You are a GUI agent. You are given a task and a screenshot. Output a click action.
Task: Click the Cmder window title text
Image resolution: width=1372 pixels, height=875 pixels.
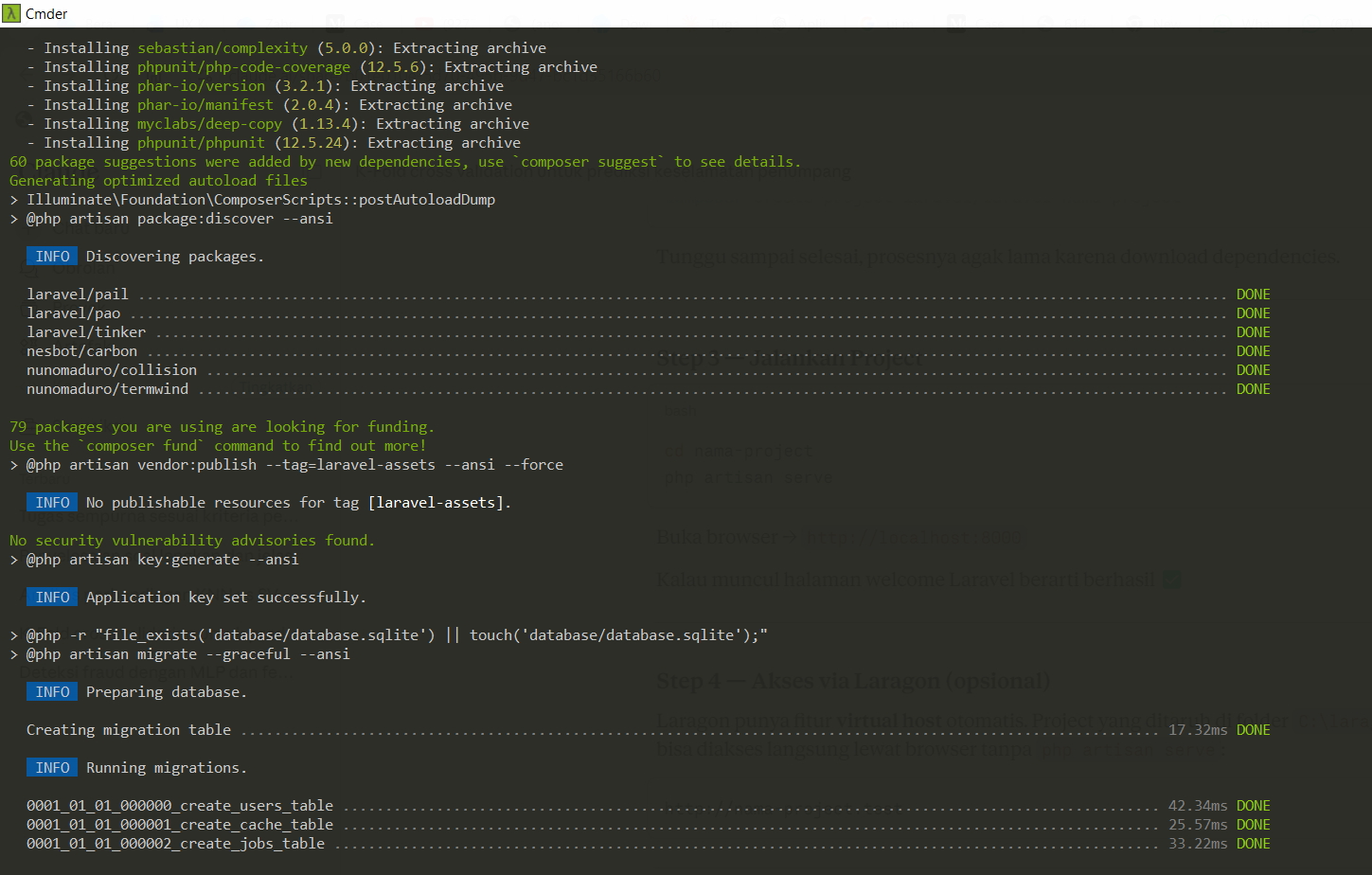[46, 13]
